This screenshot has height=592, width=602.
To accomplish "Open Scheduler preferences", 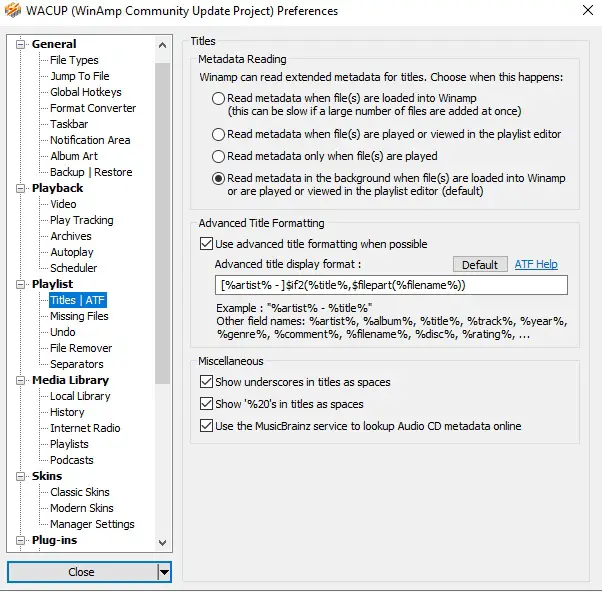I will tap(74, 268).
